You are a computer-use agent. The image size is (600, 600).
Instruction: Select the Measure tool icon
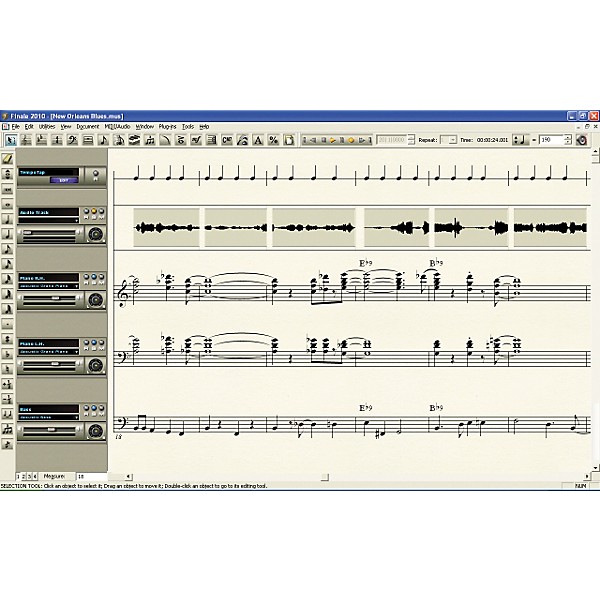(88, 140)
